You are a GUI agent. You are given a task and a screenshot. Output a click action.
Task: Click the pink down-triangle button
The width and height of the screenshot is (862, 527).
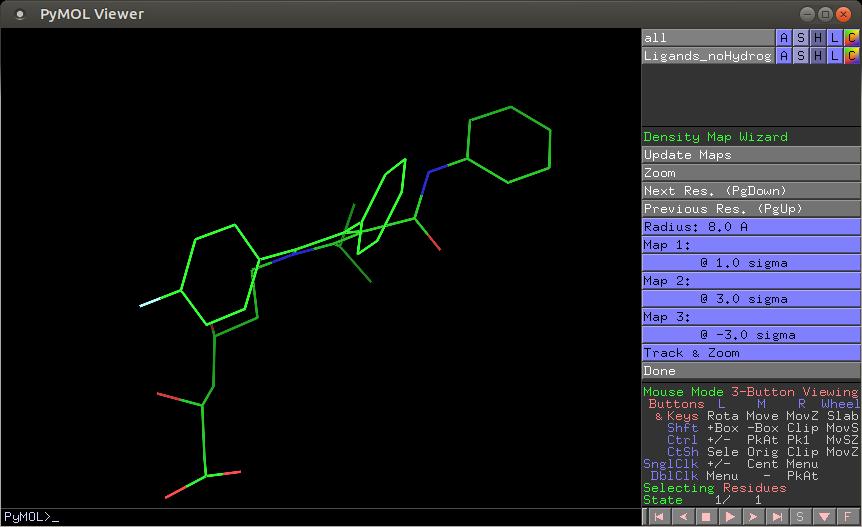(824, 517)
